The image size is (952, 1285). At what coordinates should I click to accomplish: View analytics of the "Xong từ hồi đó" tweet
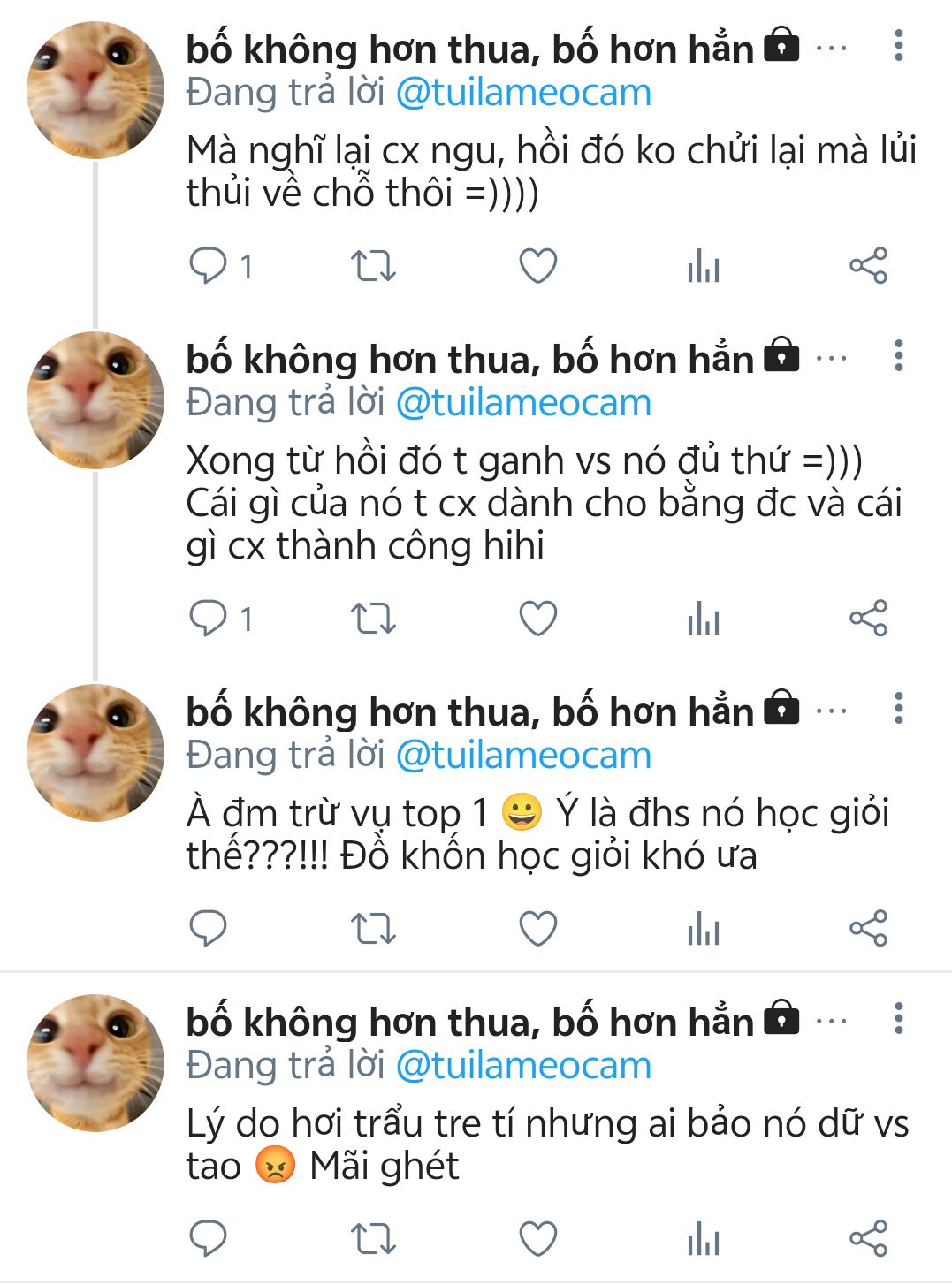pyautogui.click(x=704, y=619)
